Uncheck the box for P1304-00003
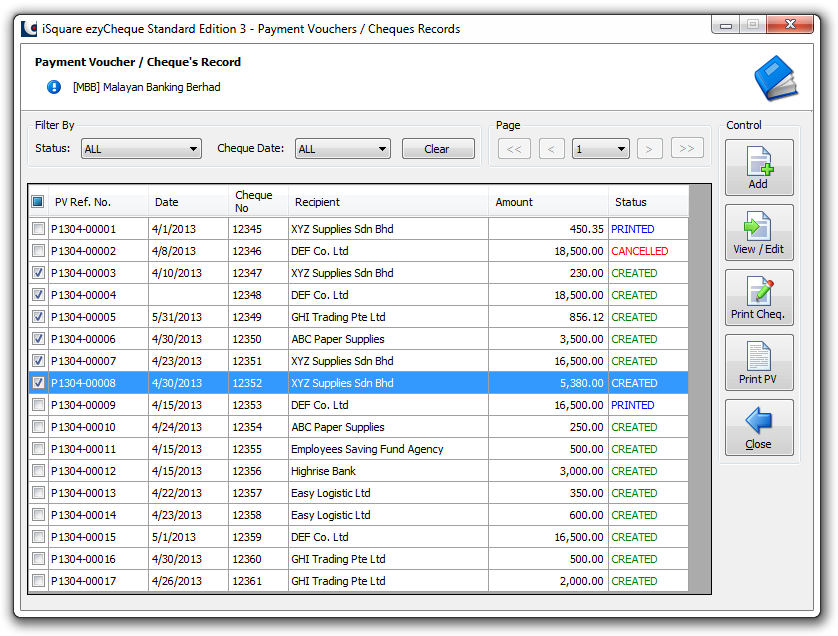The image size is (838, 636). [x=38, y=273]
